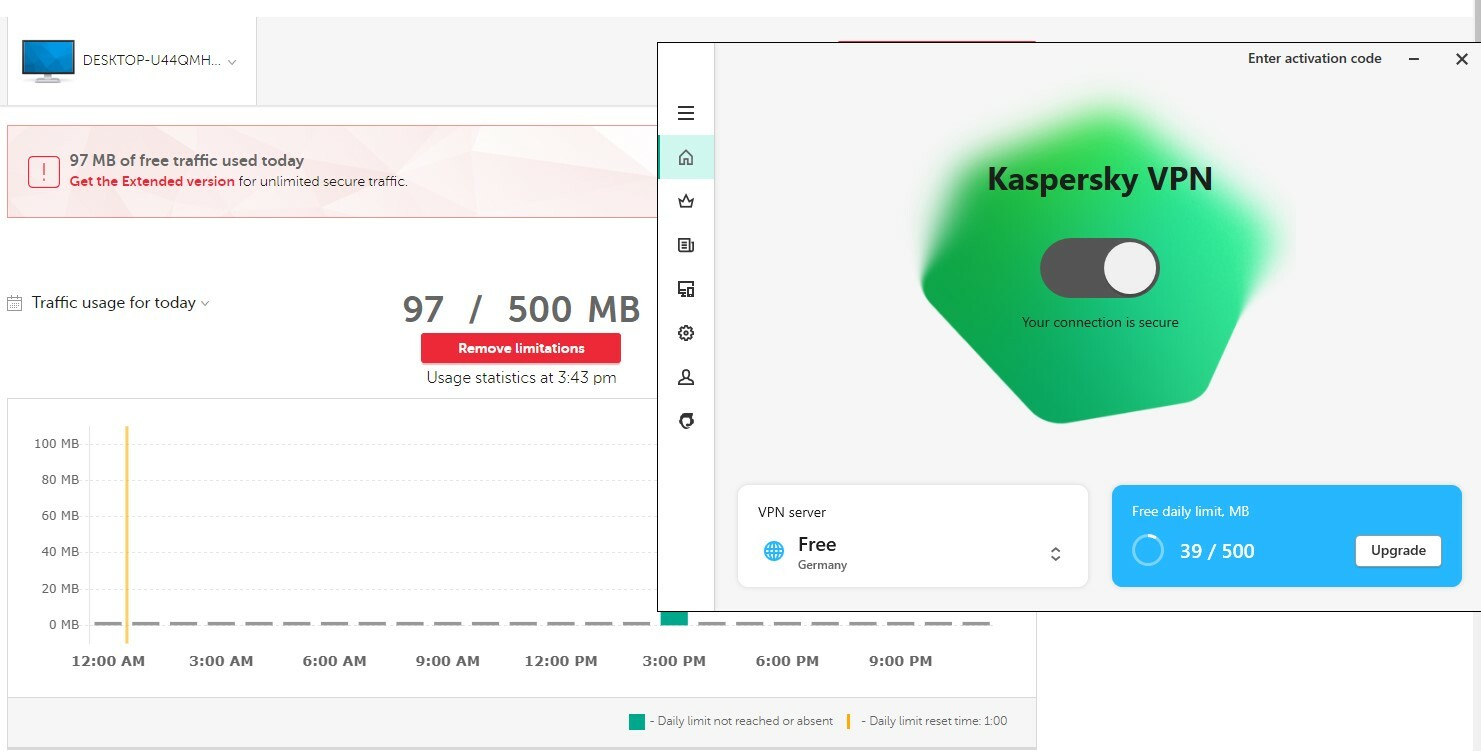
Task: Click the yellow daily limit reset line
Action: click(127, 534)
